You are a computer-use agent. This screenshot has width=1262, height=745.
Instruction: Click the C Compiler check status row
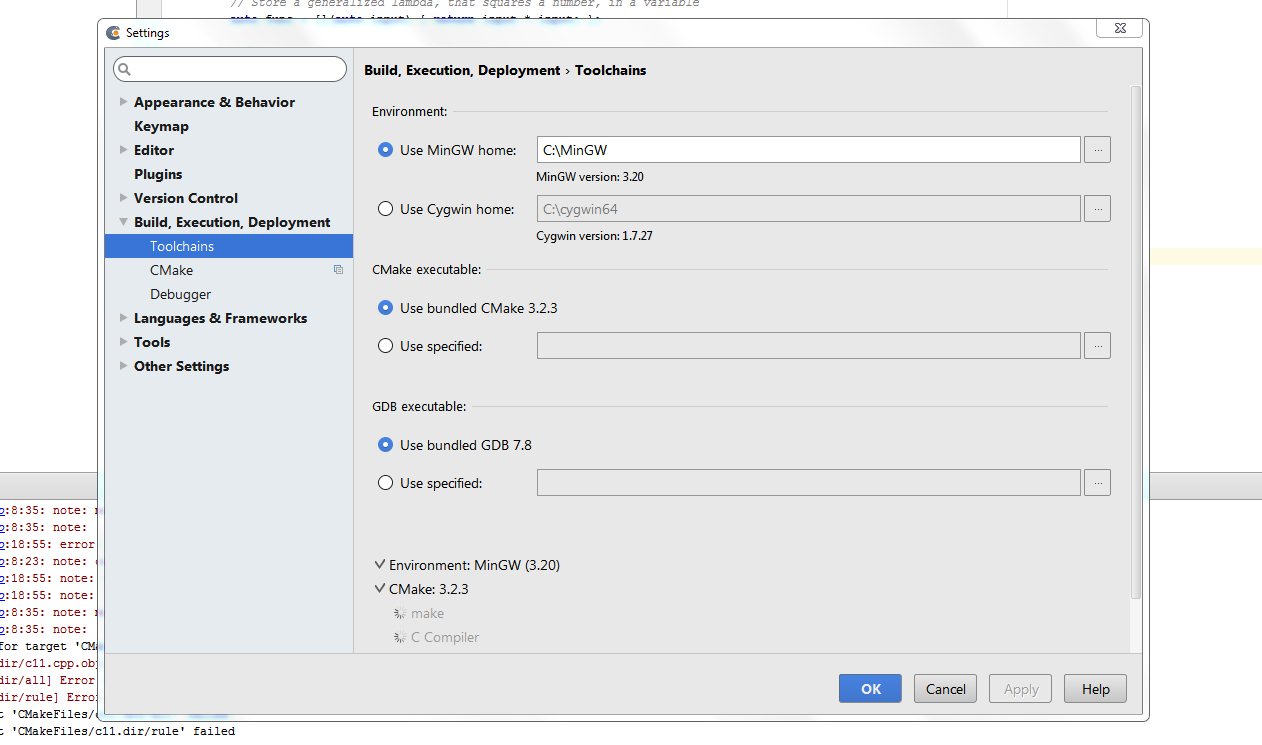[436, 637]
